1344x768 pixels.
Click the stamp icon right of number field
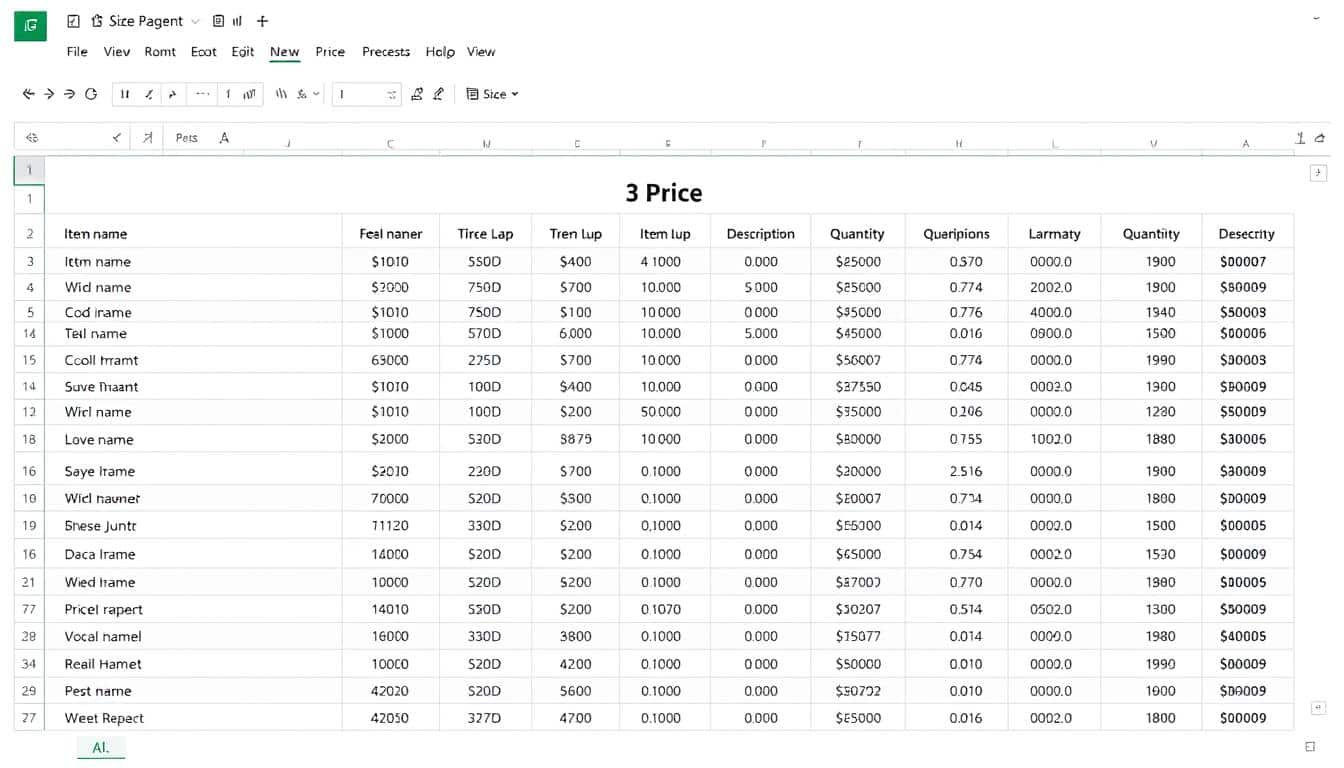[x=417, y=94]
